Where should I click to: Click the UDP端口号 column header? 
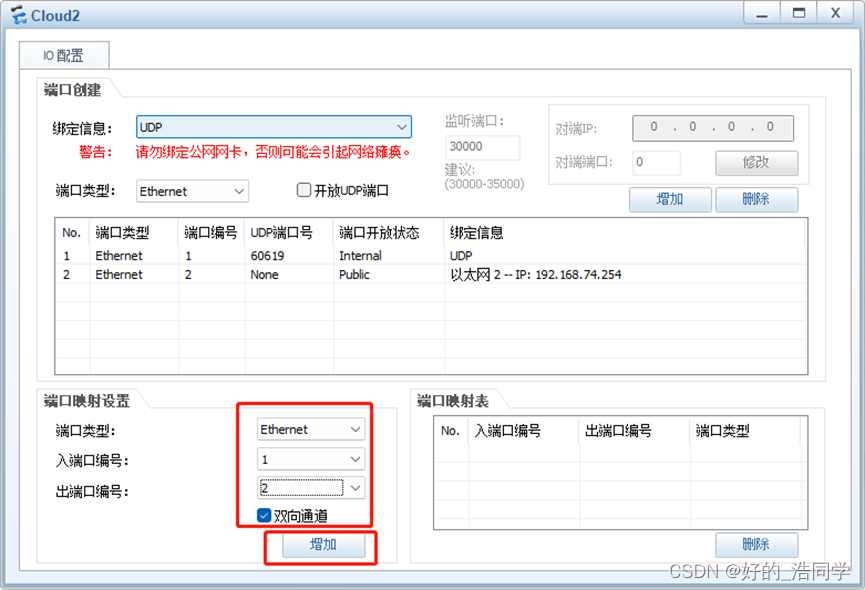[281, 233]
